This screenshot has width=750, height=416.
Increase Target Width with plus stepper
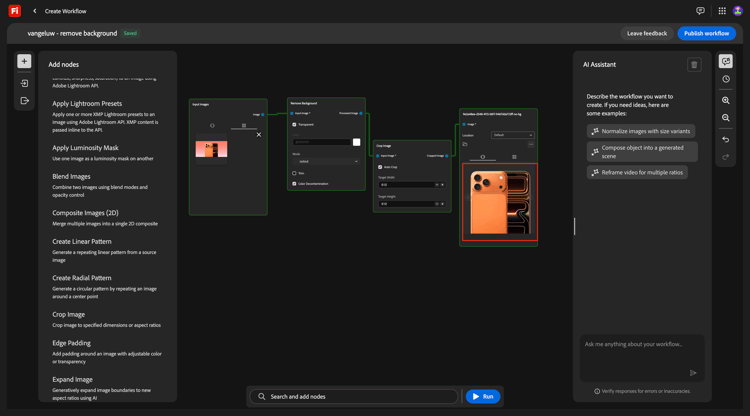coord(442,185)
